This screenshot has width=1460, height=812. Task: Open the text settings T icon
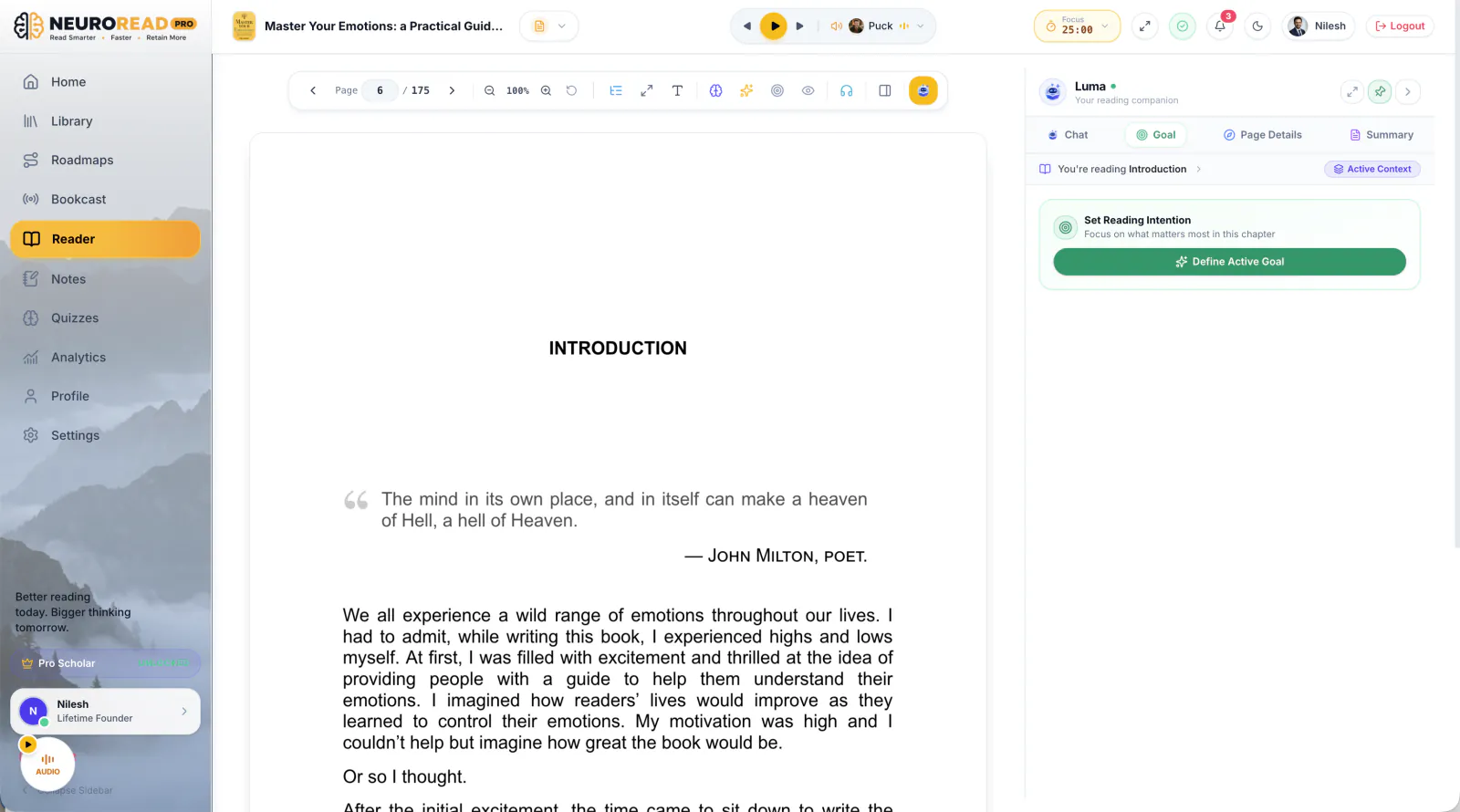click(677, 91)
